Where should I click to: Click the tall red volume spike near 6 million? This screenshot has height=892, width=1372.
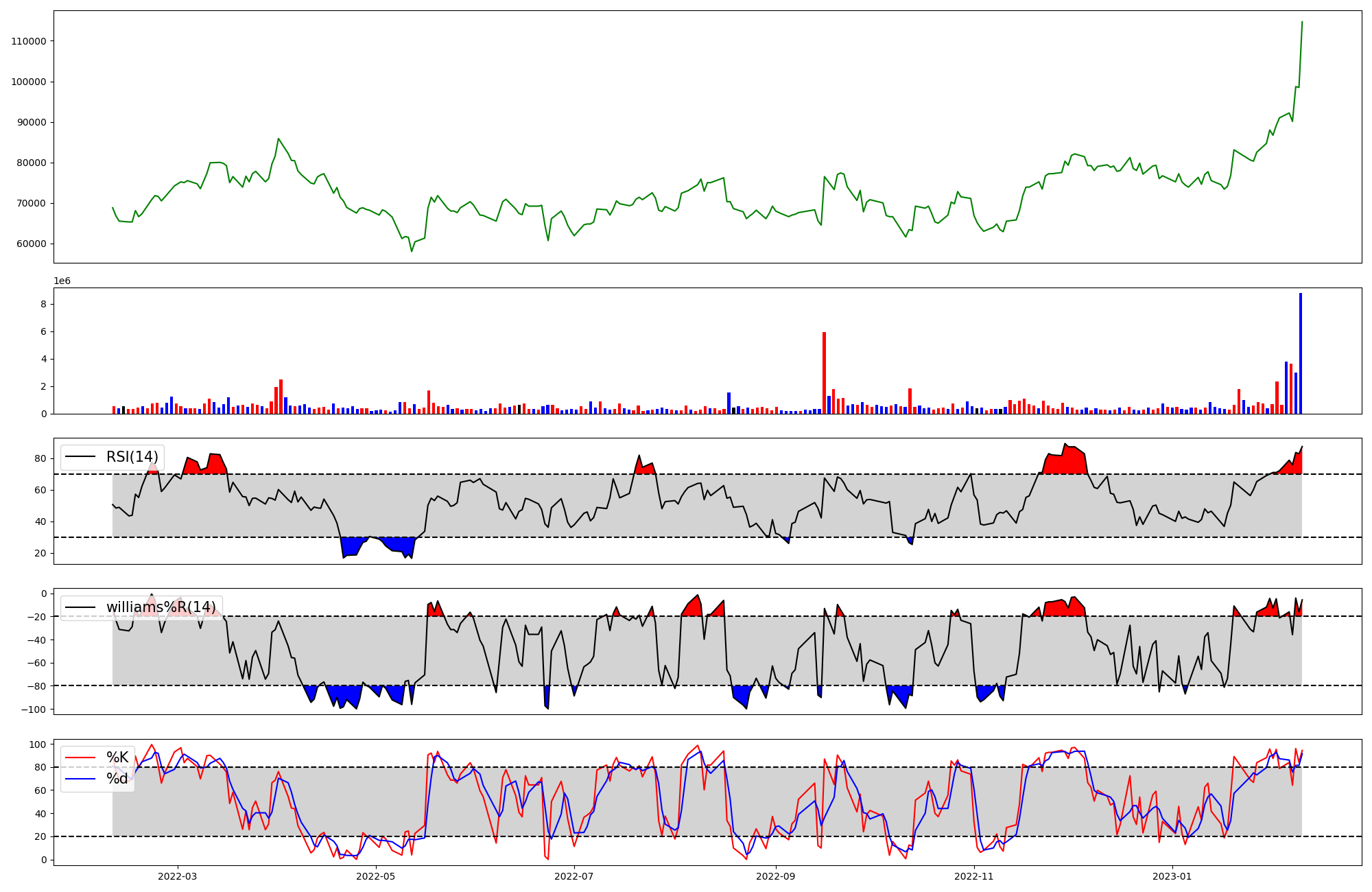point(824,373)
